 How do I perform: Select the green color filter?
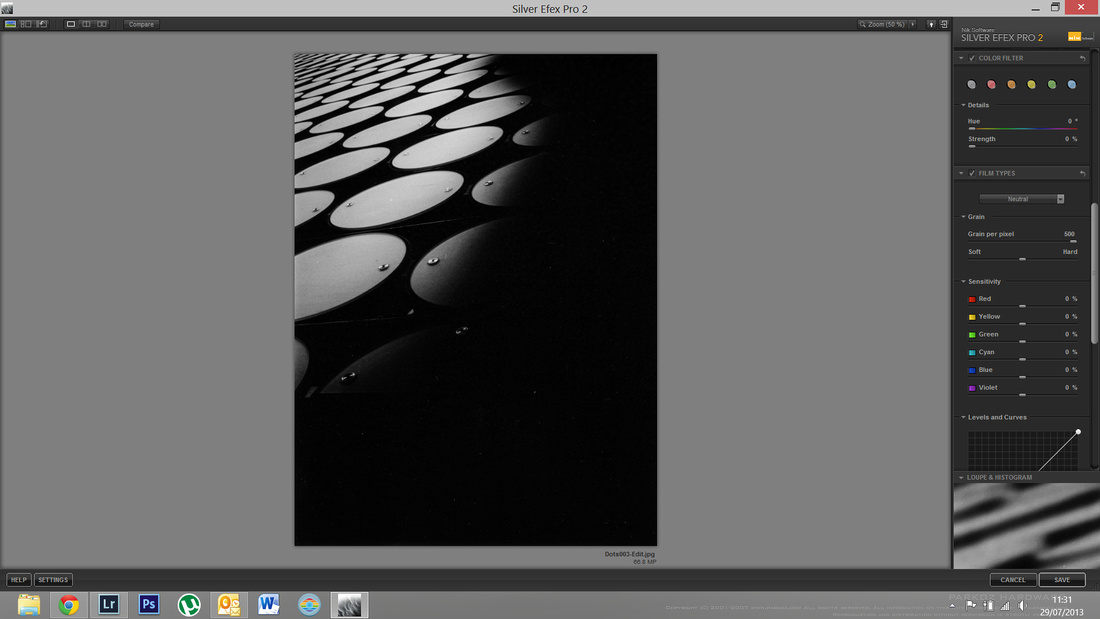pos(1052,84)
